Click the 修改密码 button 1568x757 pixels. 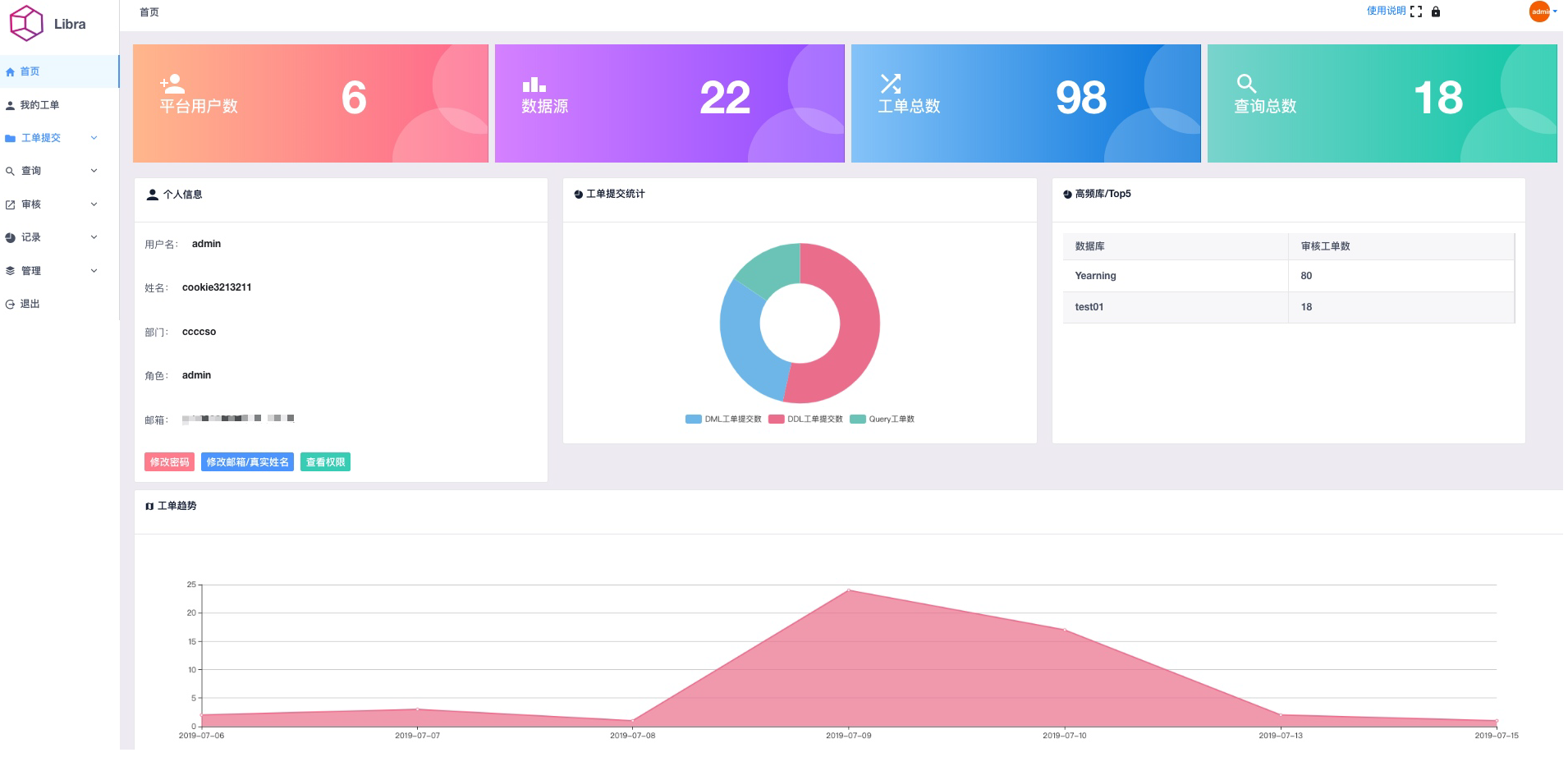click(169, 462)
